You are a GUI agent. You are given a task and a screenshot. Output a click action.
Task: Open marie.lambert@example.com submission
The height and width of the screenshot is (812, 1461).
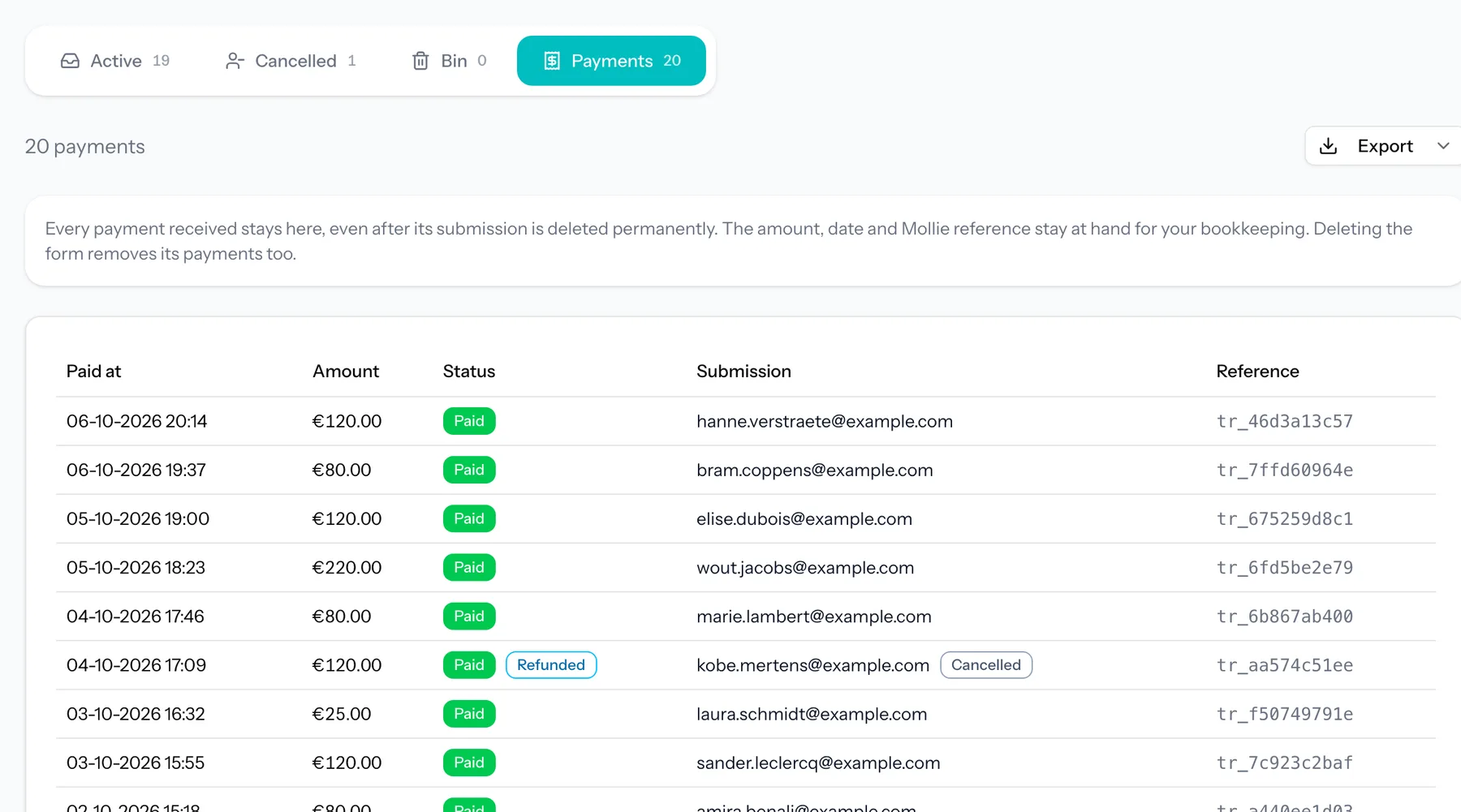(x=814, y=617)
